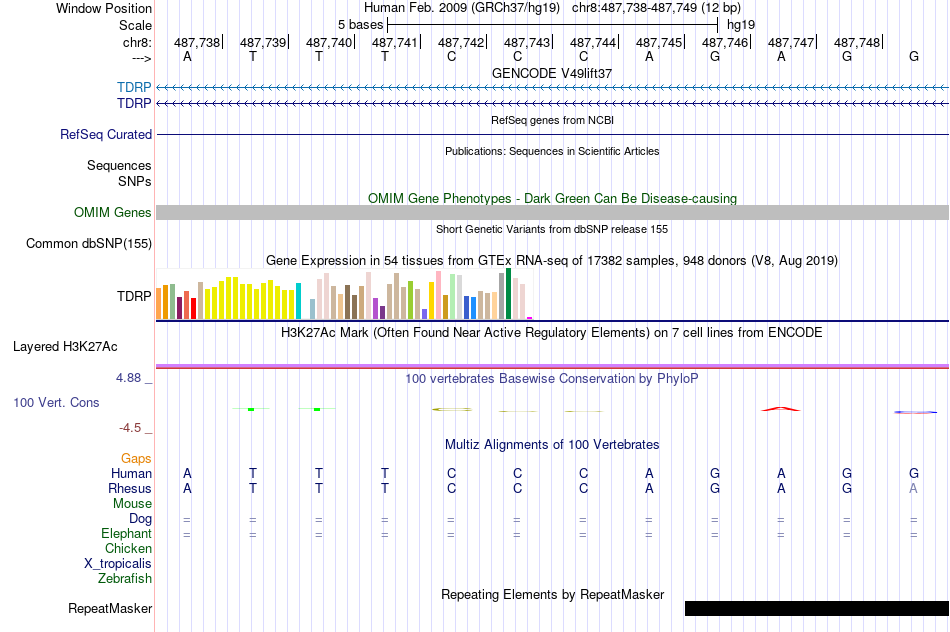The width and height of the screenshot is (950, 632).
Task: Open the RepeatMasker track label
Action: (110, 608)
